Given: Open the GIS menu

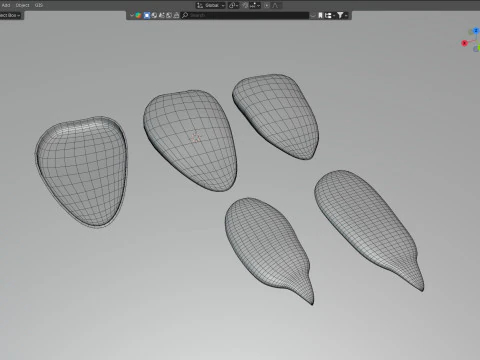Looking at the screenshot, I should coord(39,5).
